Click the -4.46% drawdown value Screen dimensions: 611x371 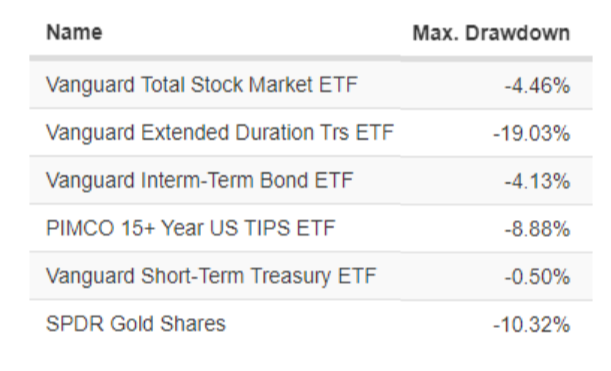(x=537, y=86)
